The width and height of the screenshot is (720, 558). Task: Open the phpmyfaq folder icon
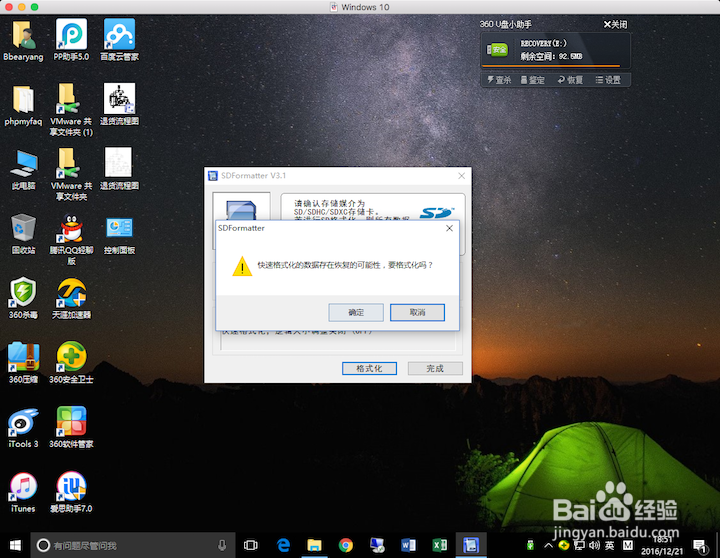[x=23, y=105]
